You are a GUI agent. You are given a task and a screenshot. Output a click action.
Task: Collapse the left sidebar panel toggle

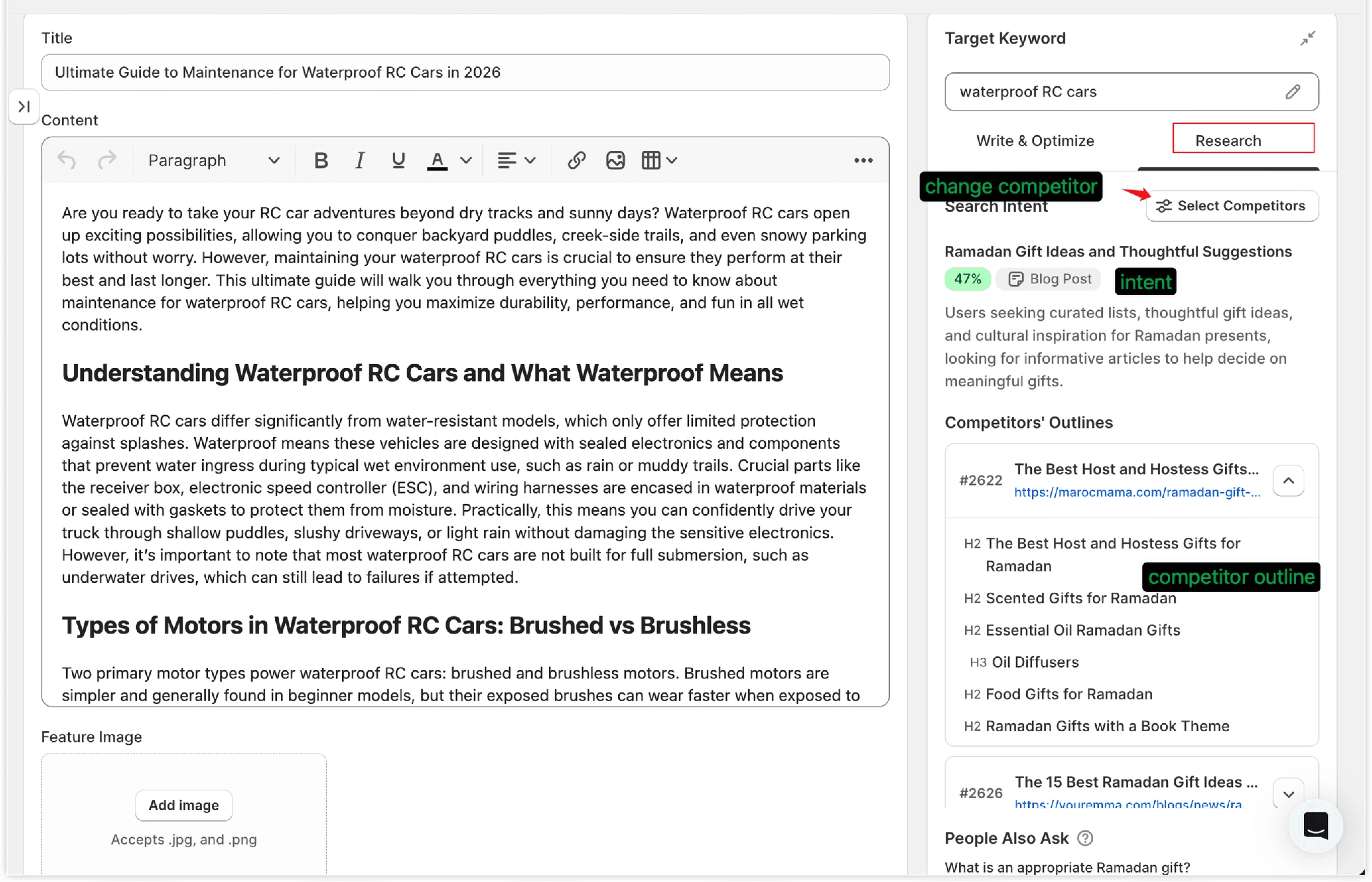pos(23,106)
